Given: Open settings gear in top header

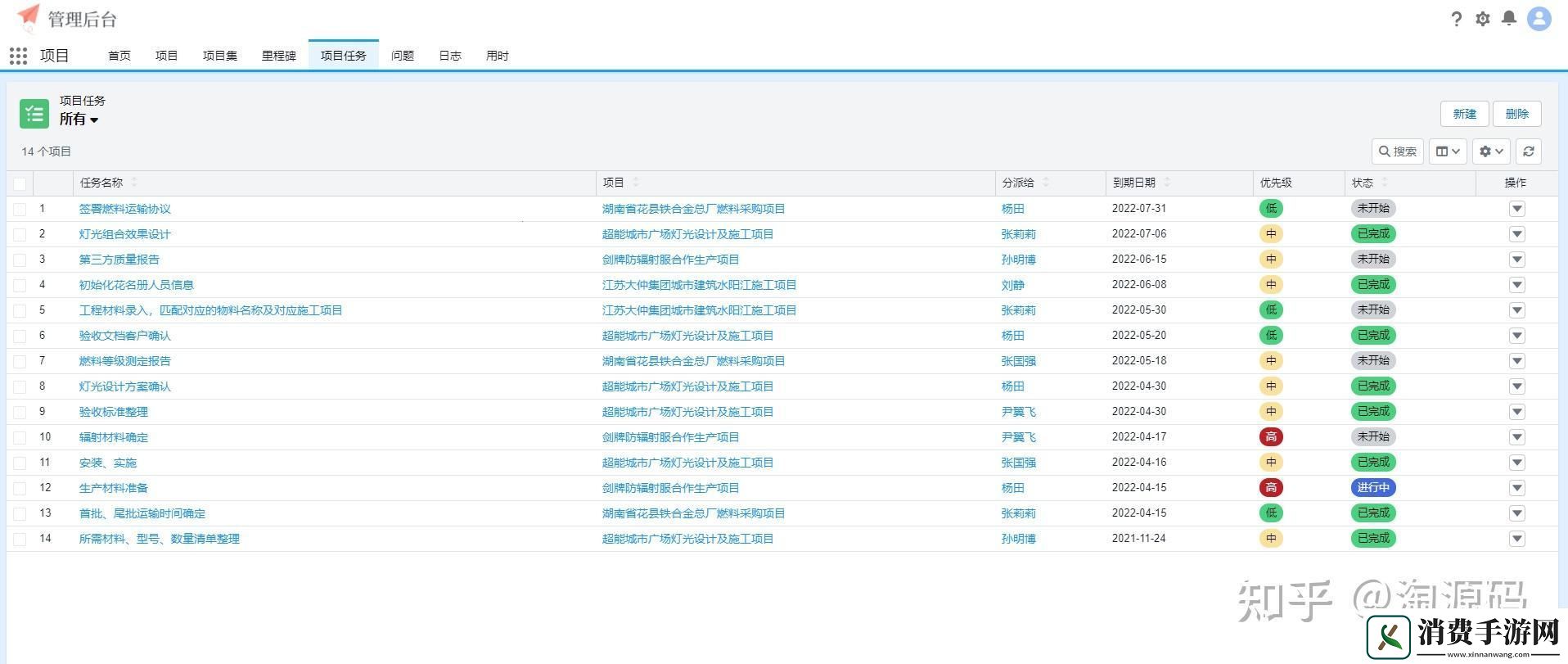Looking at the screenshot, I should point(1482,19).
